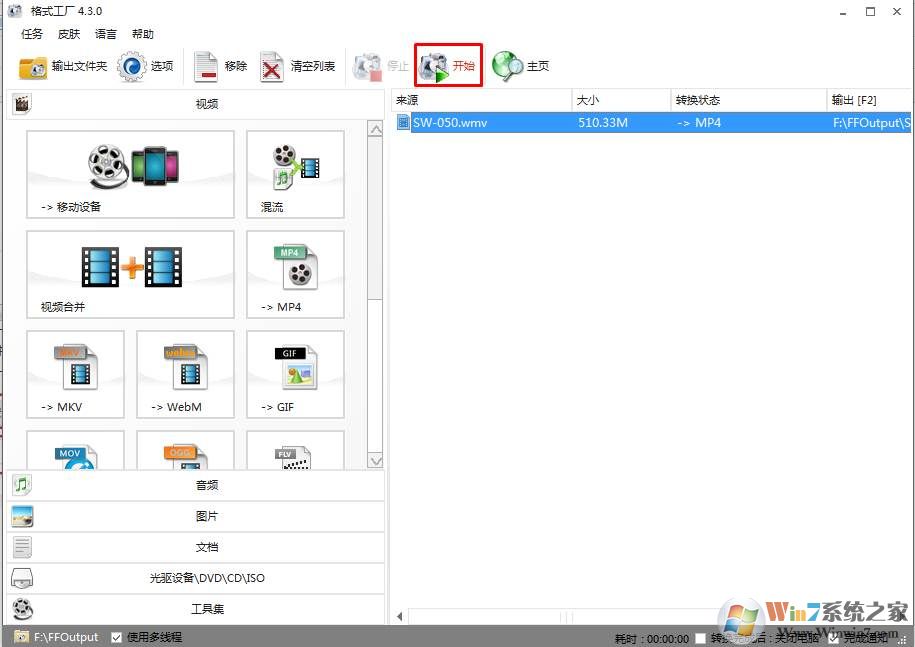Select the convert to MKV tile
The height and width of the screenshot is (647, 915).
[x=75, y=375]
